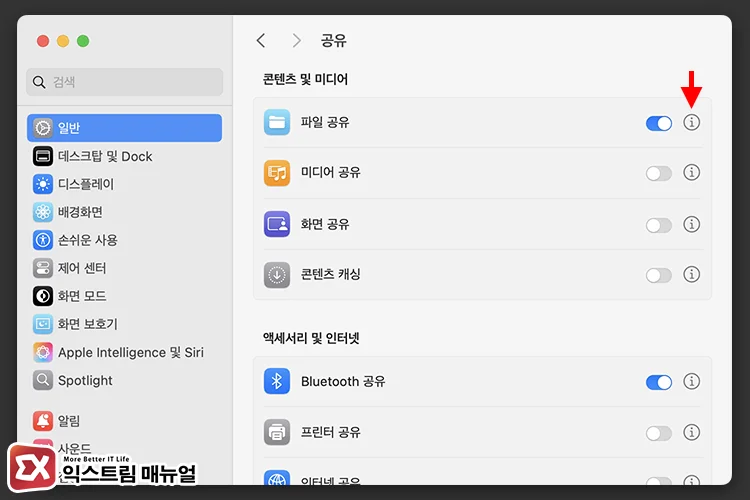
Task: Click the 프린터 공유 label
Action: point(331,432)
